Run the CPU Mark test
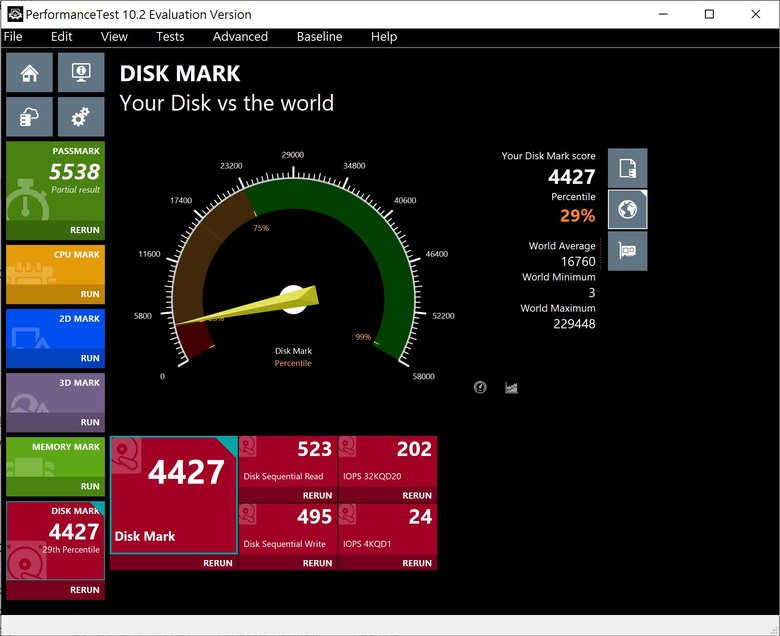Image resolution: width=780 pixels, height=636 pixels. [90, 294]
